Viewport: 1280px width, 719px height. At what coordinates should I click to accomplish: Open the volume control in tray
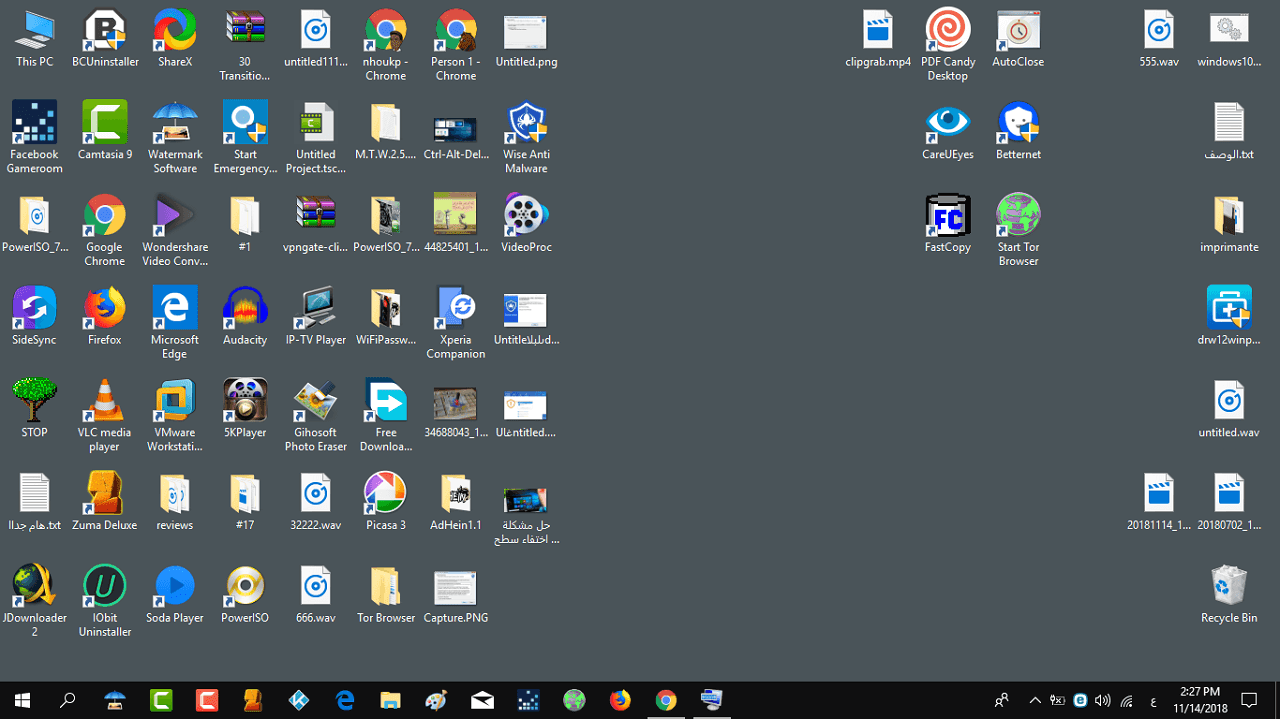[1103, 700]
